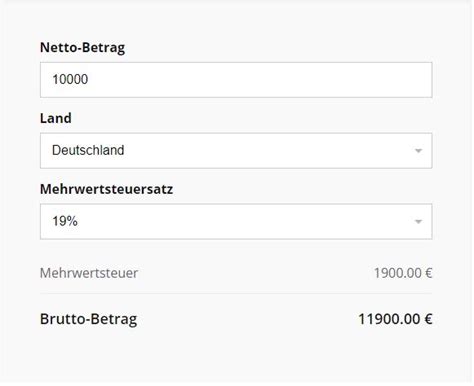Click the Land field label

click(56, 118)
